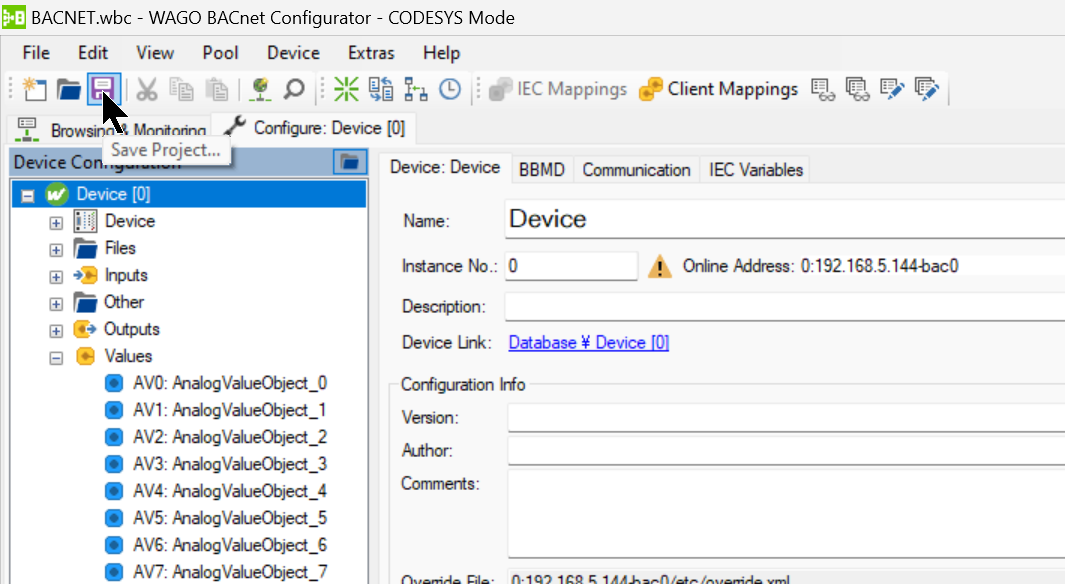Viewport: 1065px width, 584px height.
Task: Select AV6: AnalogValueObject_6
Action: tap(230, 545)
